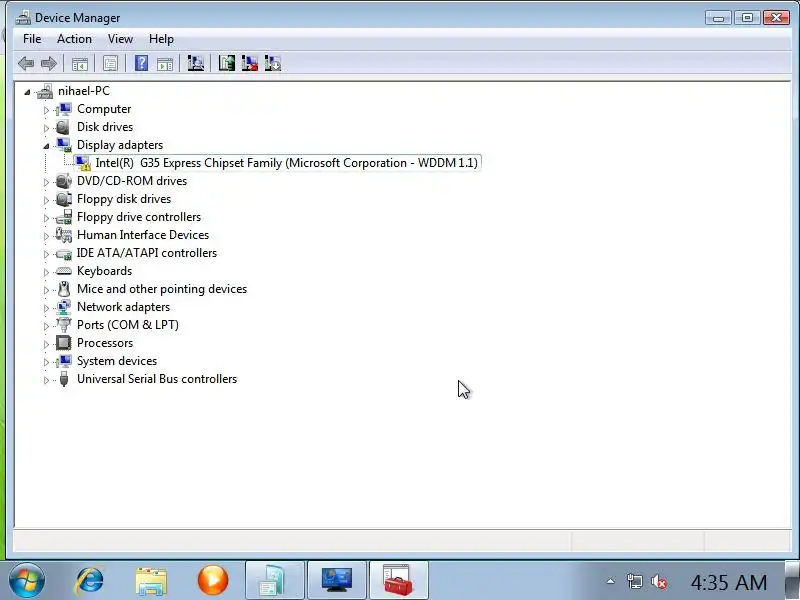Click the Scan for hardware changes icon

(195, 63)
